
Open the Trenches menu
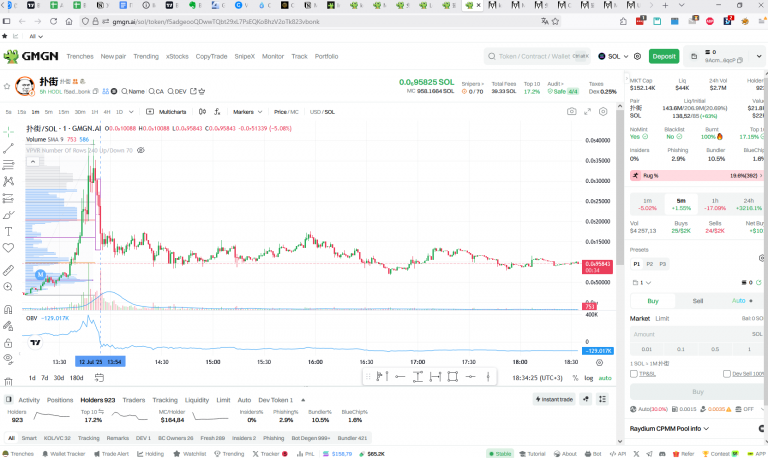(x=80, y=56)
